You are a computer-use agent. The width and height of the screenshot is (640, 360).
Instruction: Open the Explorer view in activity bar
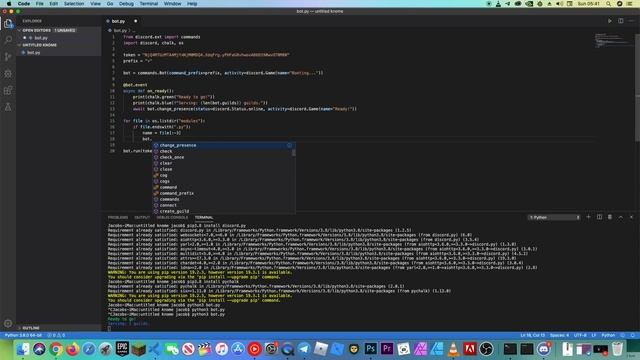(8, 23)
